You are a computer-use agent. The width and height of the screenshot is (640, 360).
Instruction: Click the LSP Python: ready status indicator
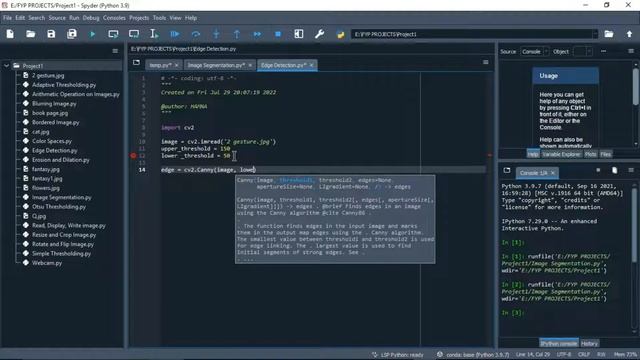398,355
